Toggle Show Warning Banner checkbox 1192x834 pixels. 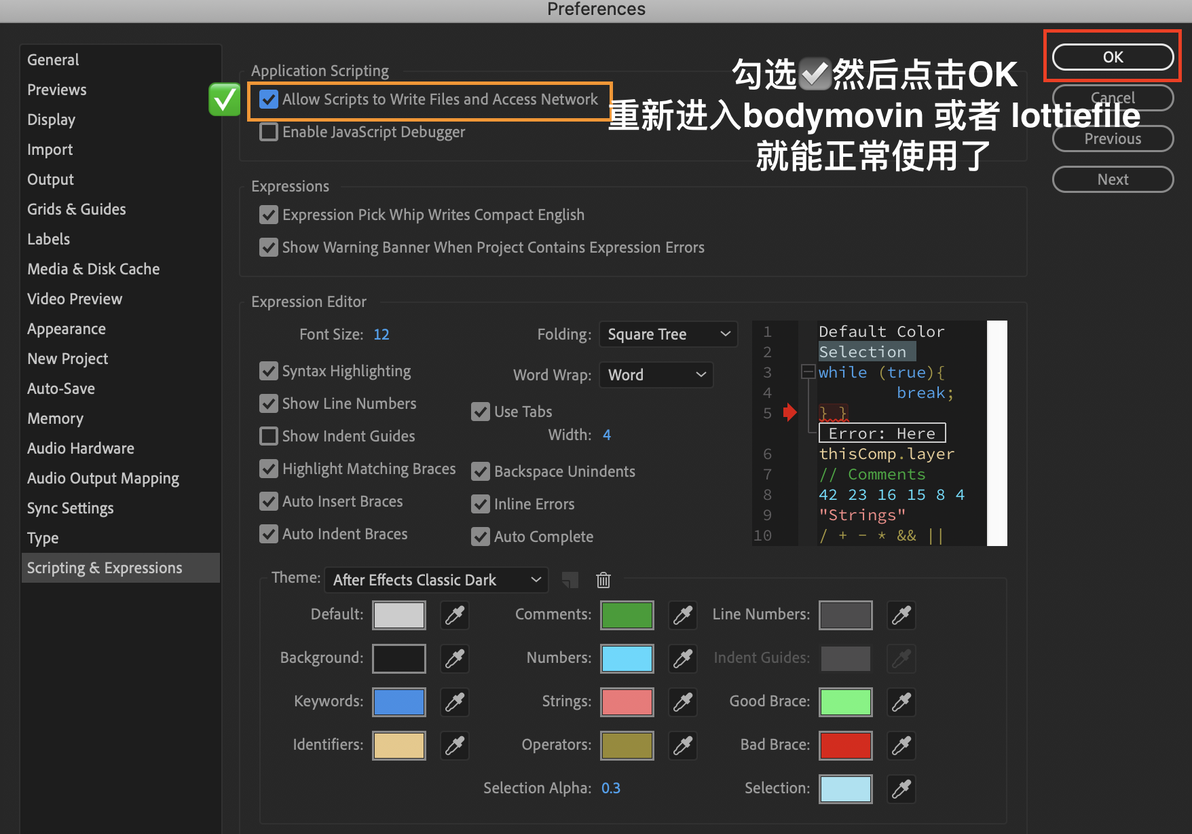point(268,247)
